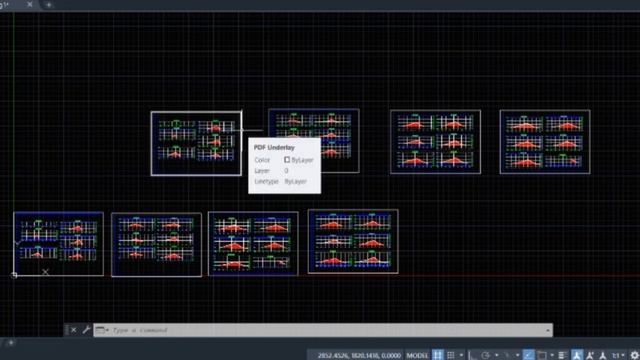Image resolution: width=640 pixels, height=360 pixels.
Task: Select third PDF underlay in bottom row
Action: [x=253, y=243]
